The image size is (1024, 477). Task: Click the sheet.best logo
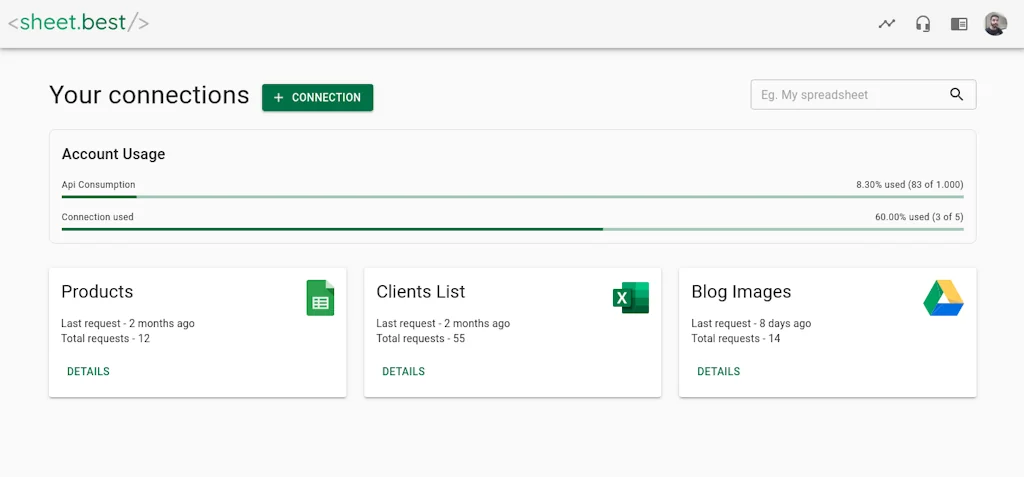(78, 22)
